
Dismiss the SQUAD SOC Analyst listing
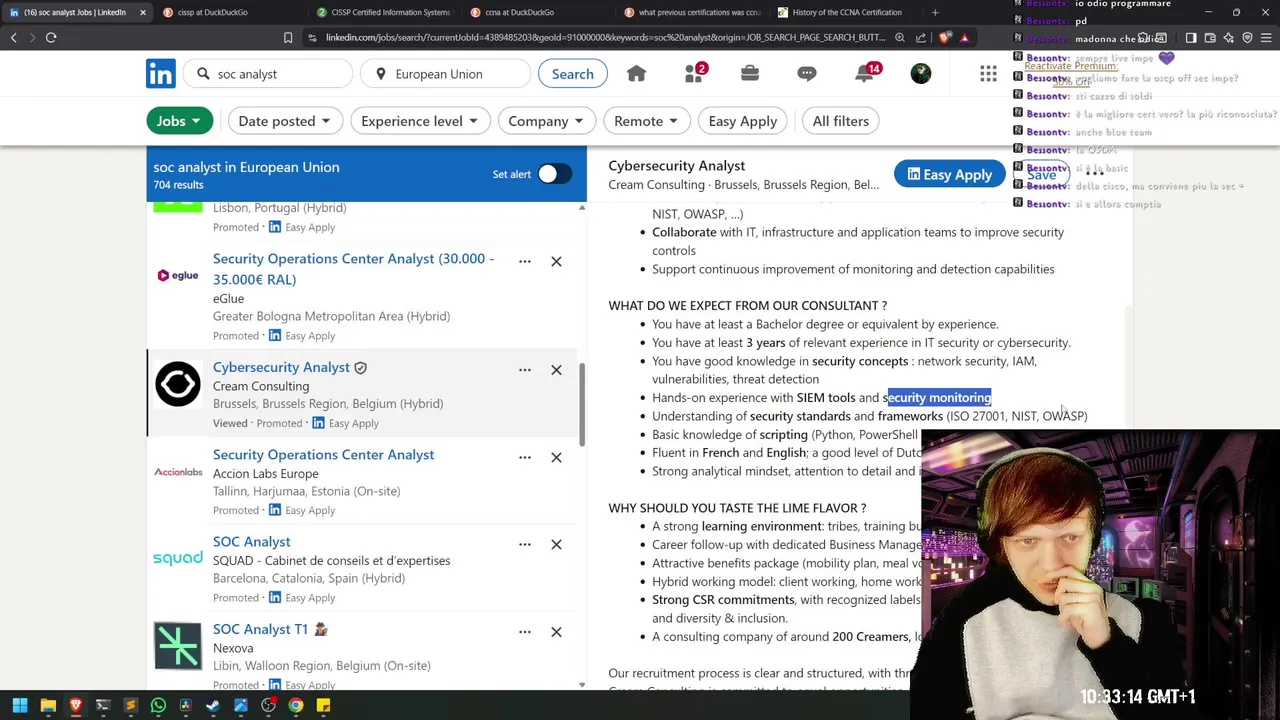(556, 544)
